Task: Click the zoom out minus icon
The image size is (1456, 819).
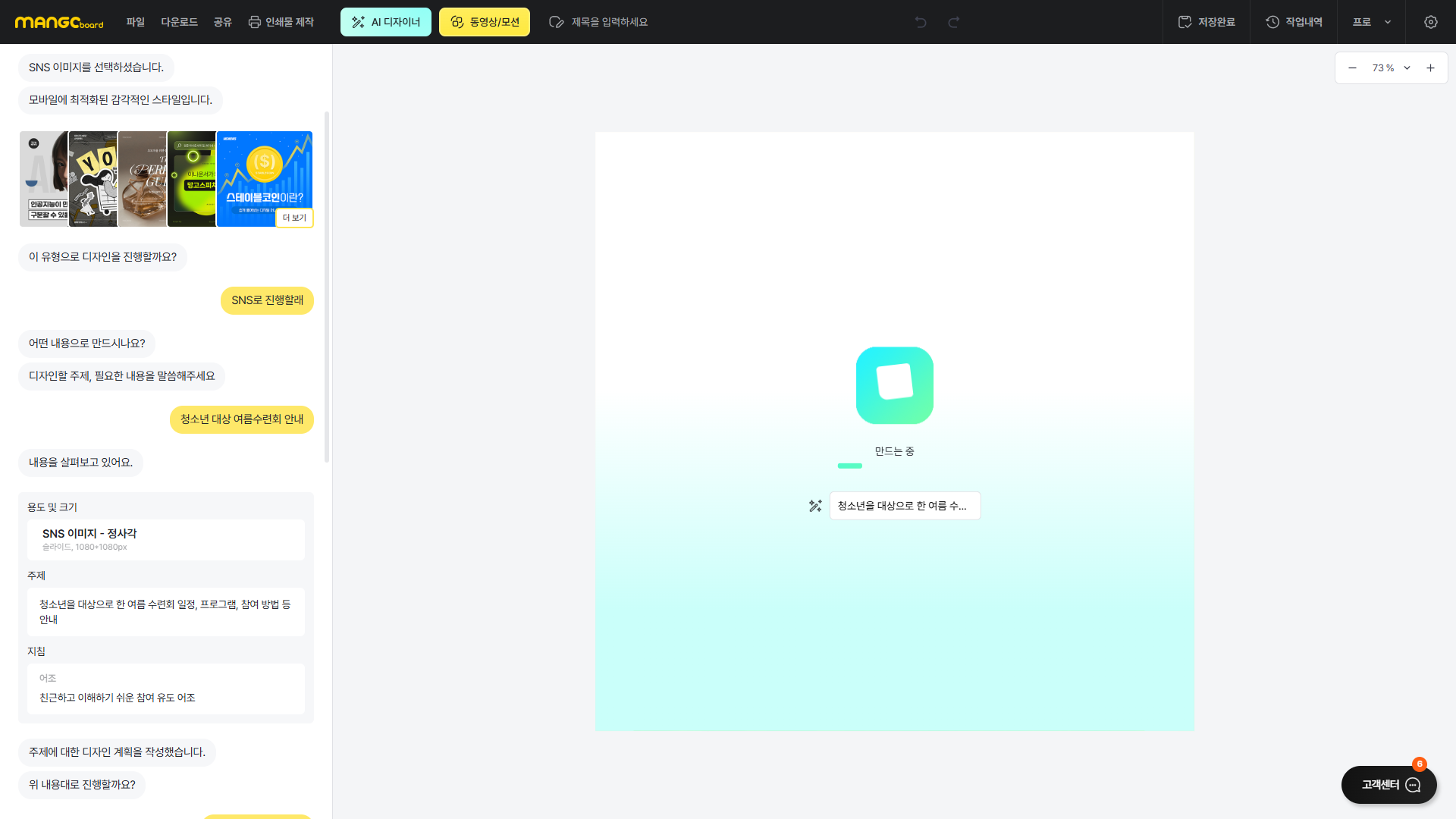Action: (1352, 68)
